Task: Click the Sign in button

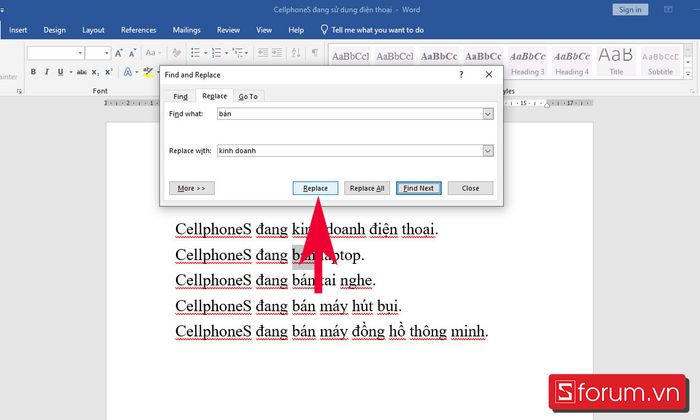Action: [630, 9]
